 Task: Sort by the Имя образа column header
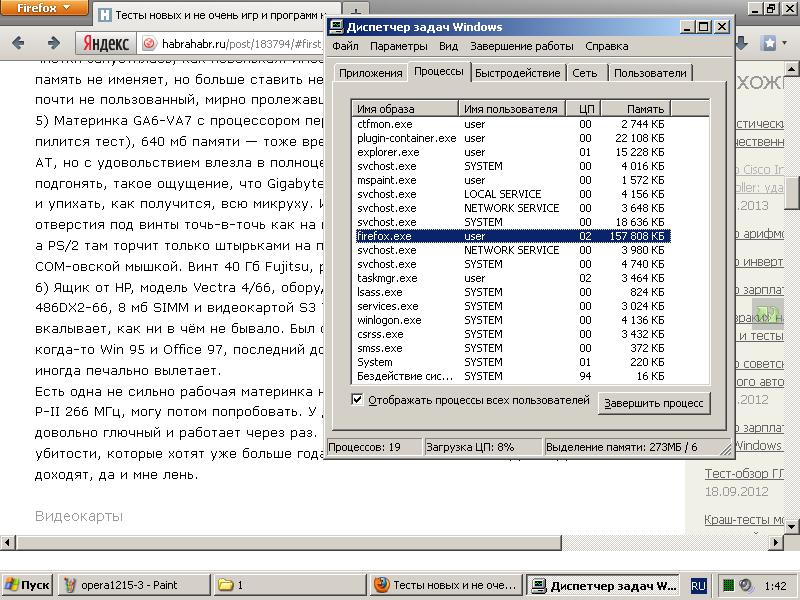click(405, 109)
